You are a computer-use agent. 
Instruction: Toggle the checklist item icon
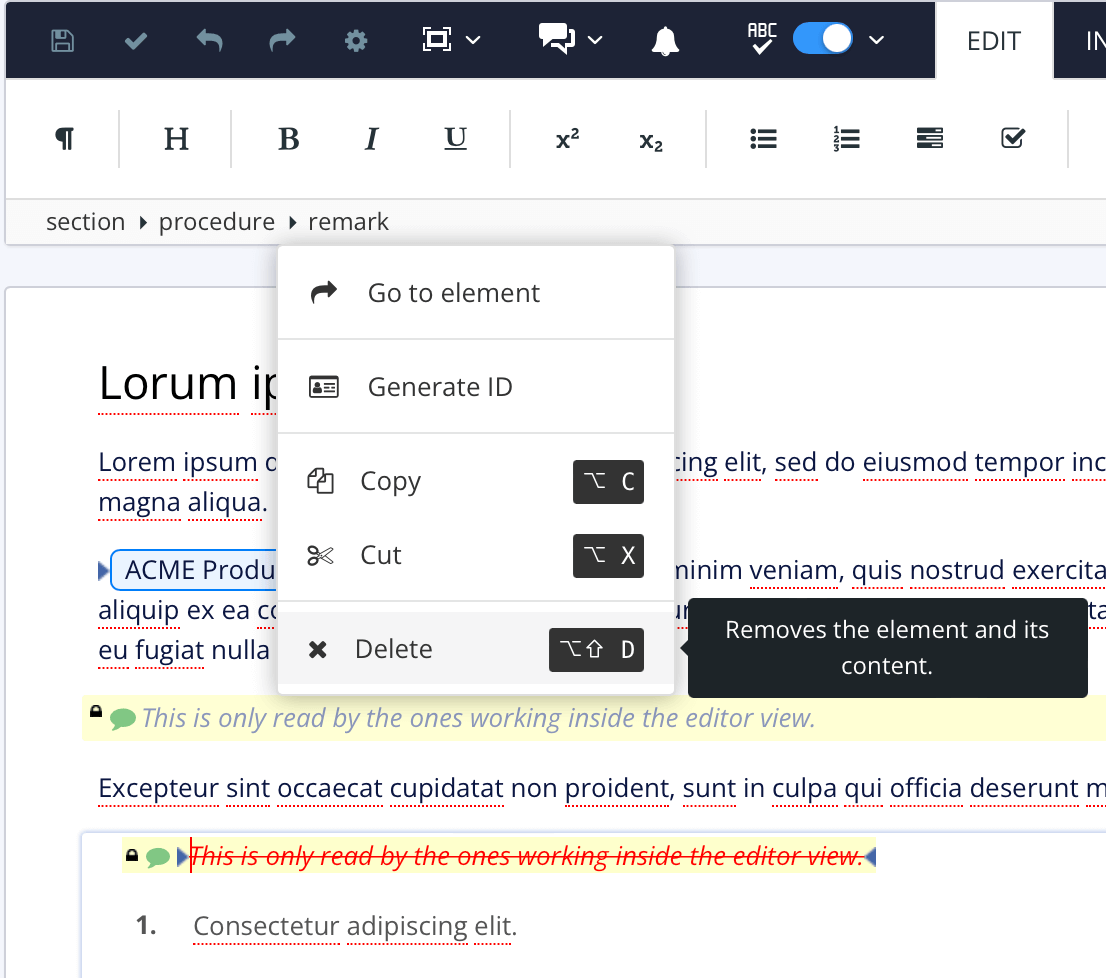[x=1012, y=139]
